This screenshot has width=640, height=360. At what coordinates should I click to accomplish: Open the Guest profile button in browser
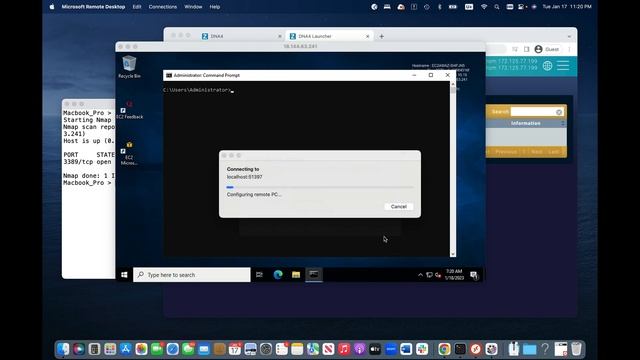(547, 49)
